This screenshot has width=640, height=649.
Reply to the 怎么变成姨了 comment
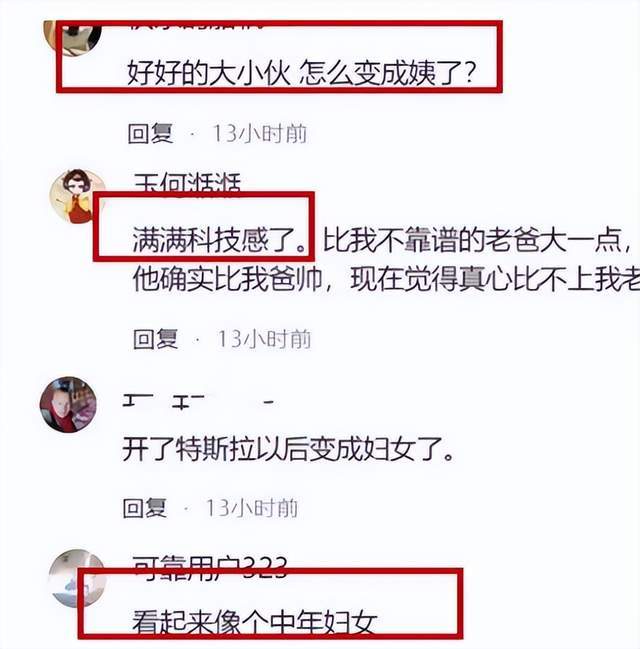click(150, 134)
